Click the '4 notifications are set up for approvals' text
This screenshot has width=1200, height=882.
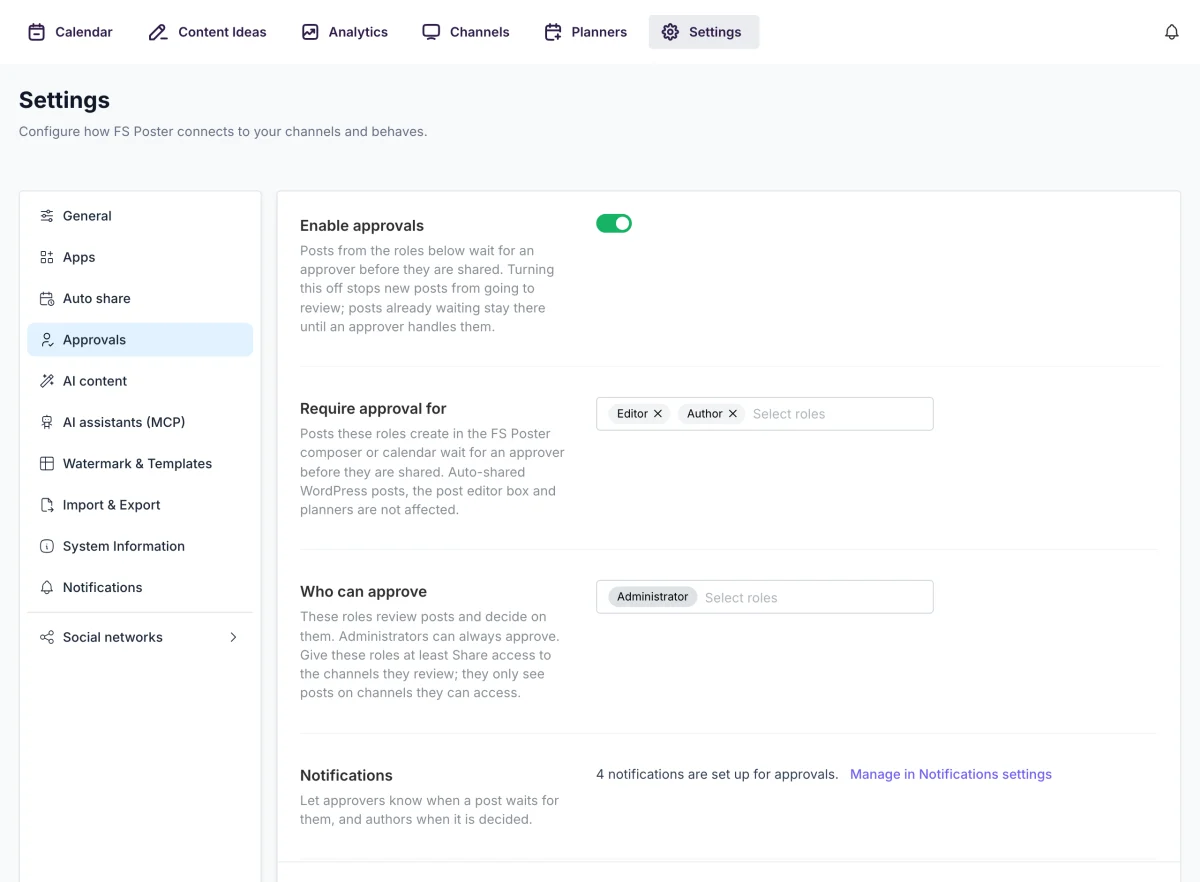717,774
